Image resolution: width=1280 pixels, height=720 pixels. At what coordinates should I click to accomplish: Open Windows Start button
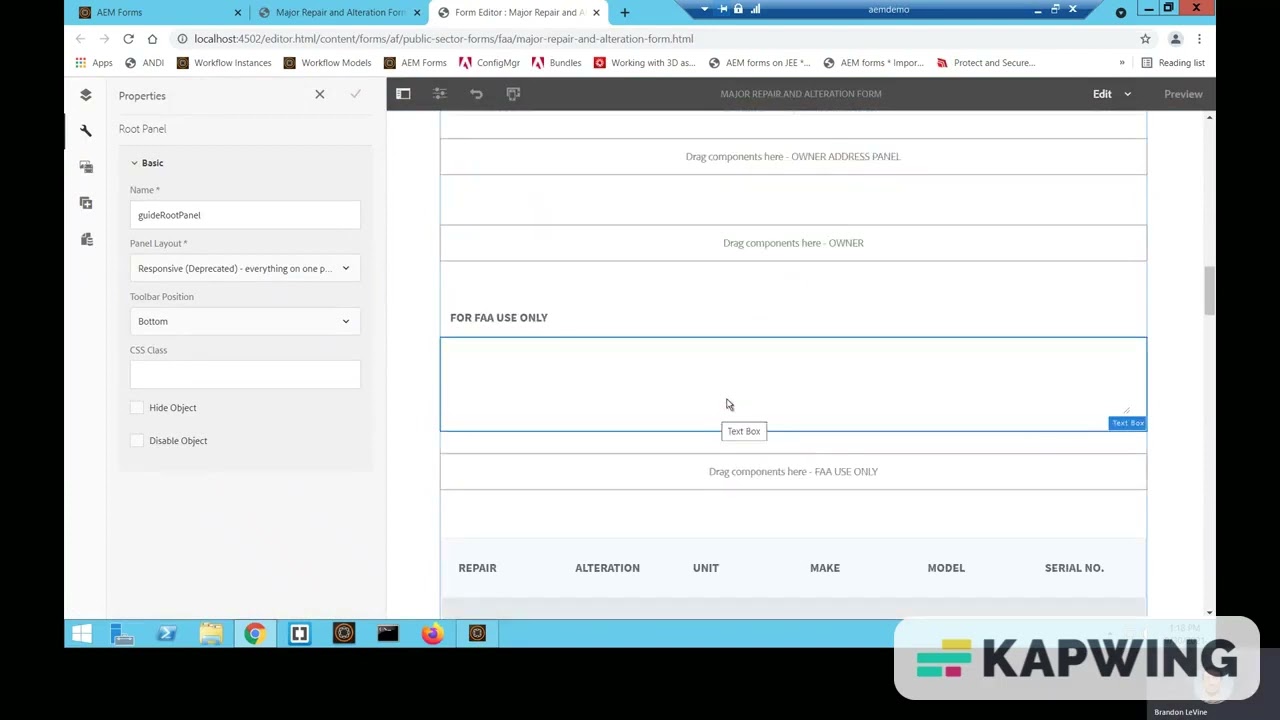coord(82,633)
